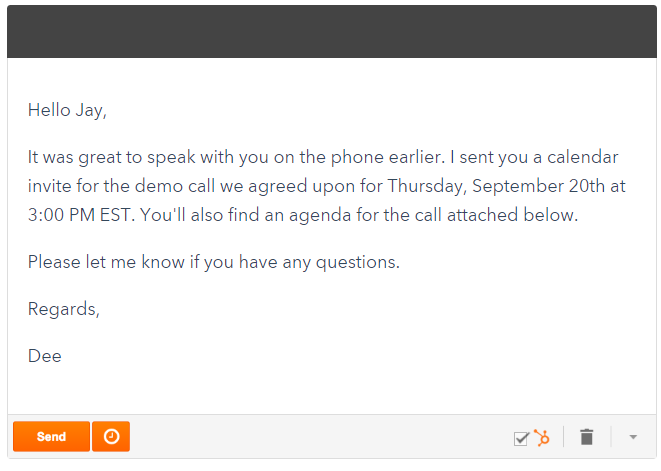This screenshot has width=661, height=471.
Task: Click the orange Send button
Action: 51,437
